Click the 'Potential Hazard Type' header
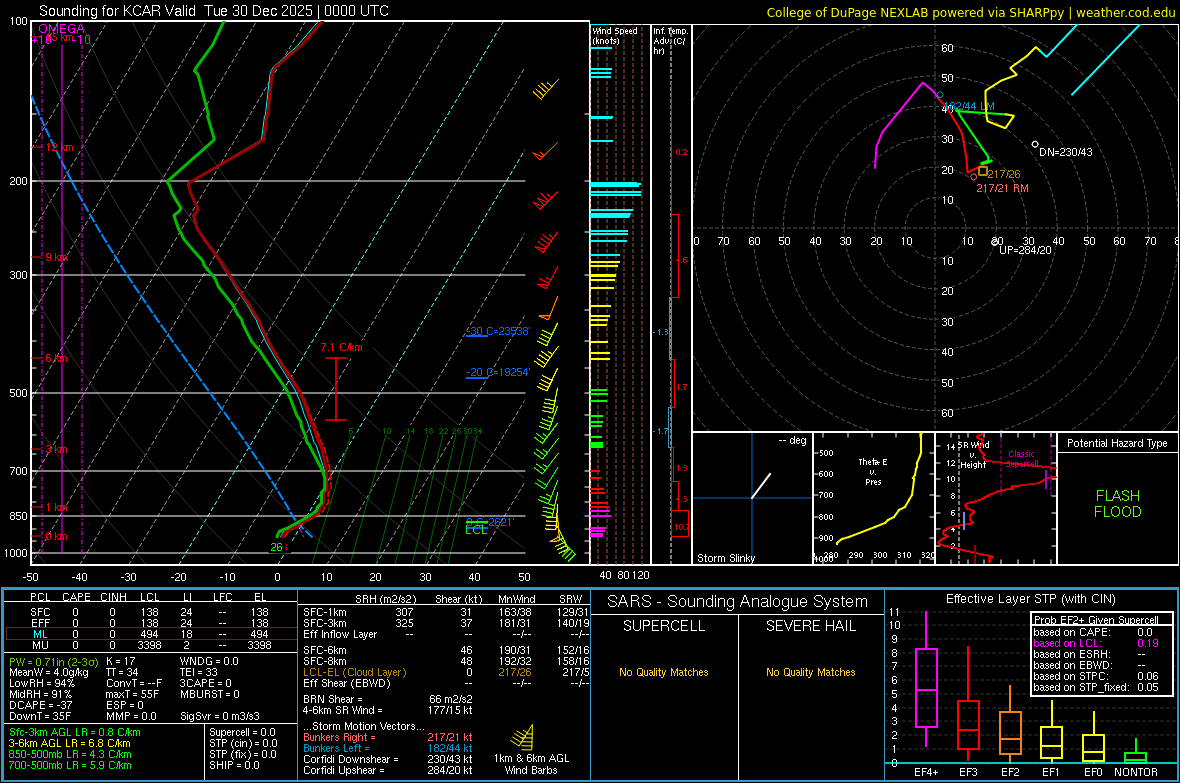This screenshot has width=1180, height=783. pos(1118,443)
